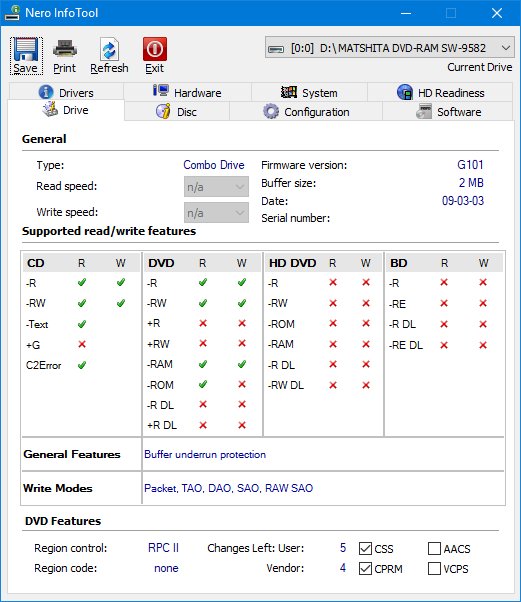
Task: Click the HD DVD -RAM write cross mark
Action: coord(366,344)
